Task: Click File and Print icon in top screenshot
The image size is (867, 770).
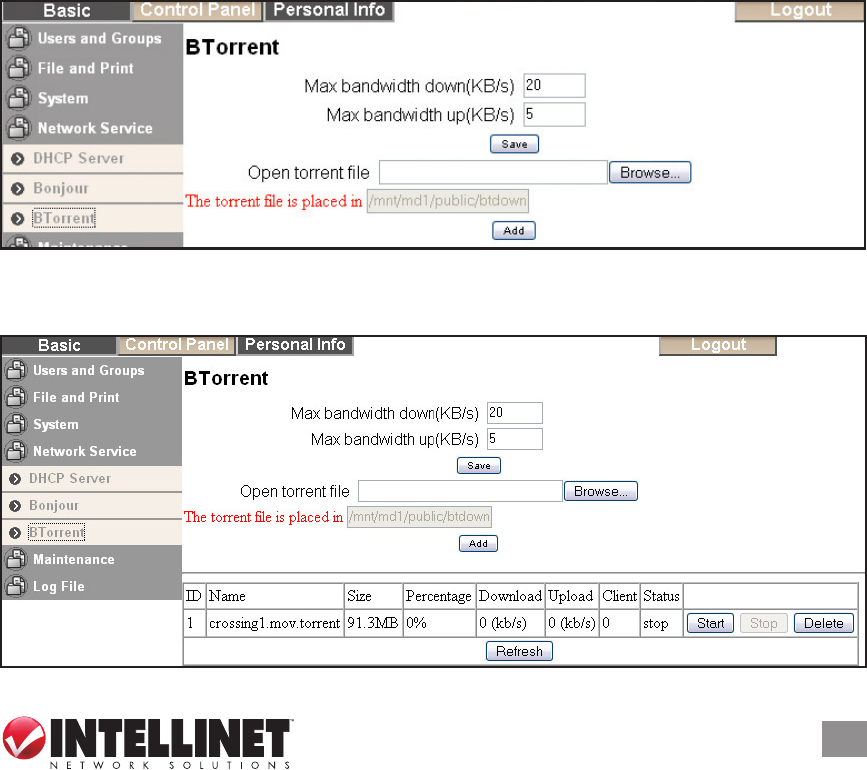Action: pyautogui.click(x=18, y=68)
